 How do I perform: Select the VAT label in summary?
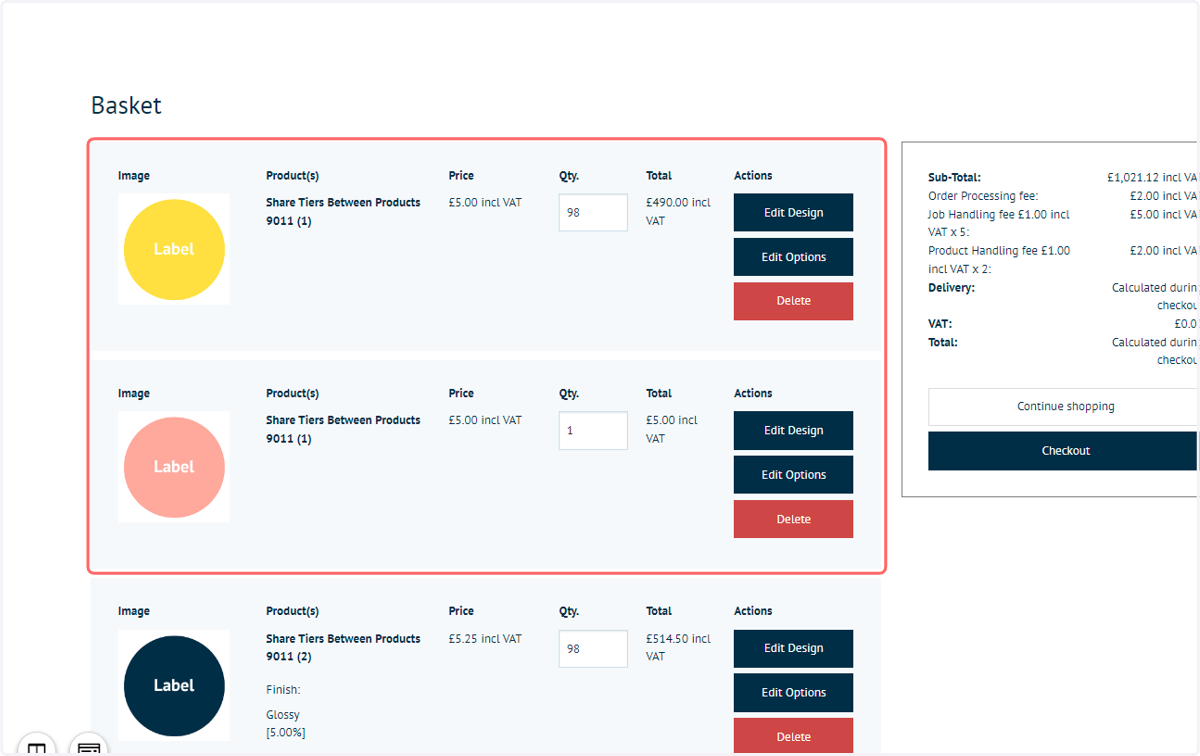(x=940, y=324)
